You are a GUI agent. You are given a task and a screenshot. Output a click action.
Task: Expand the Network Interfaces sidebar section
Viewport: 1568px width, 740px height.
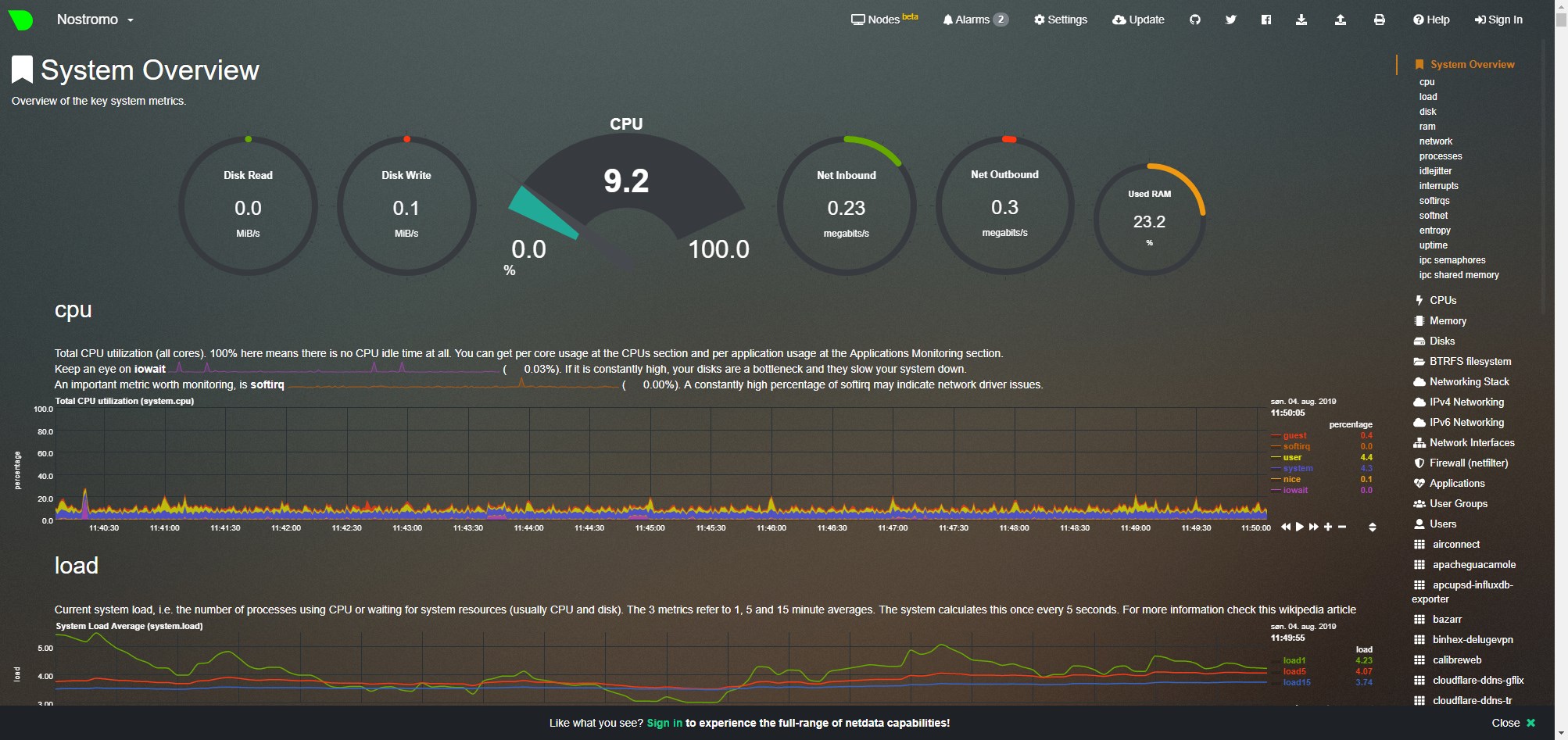pos(1471,443)
